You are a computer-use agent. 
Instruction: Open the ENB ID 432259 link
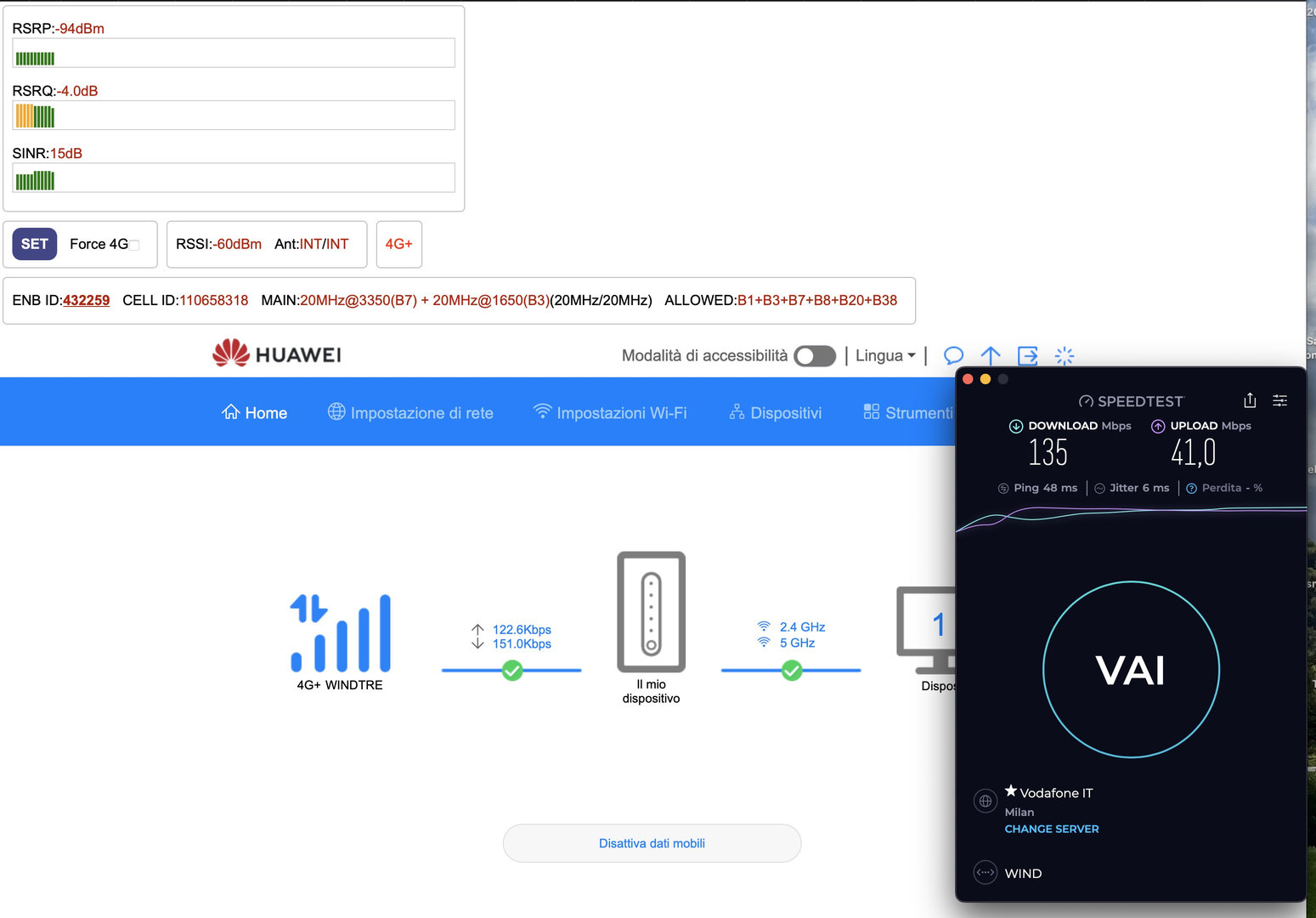[86, 300]
